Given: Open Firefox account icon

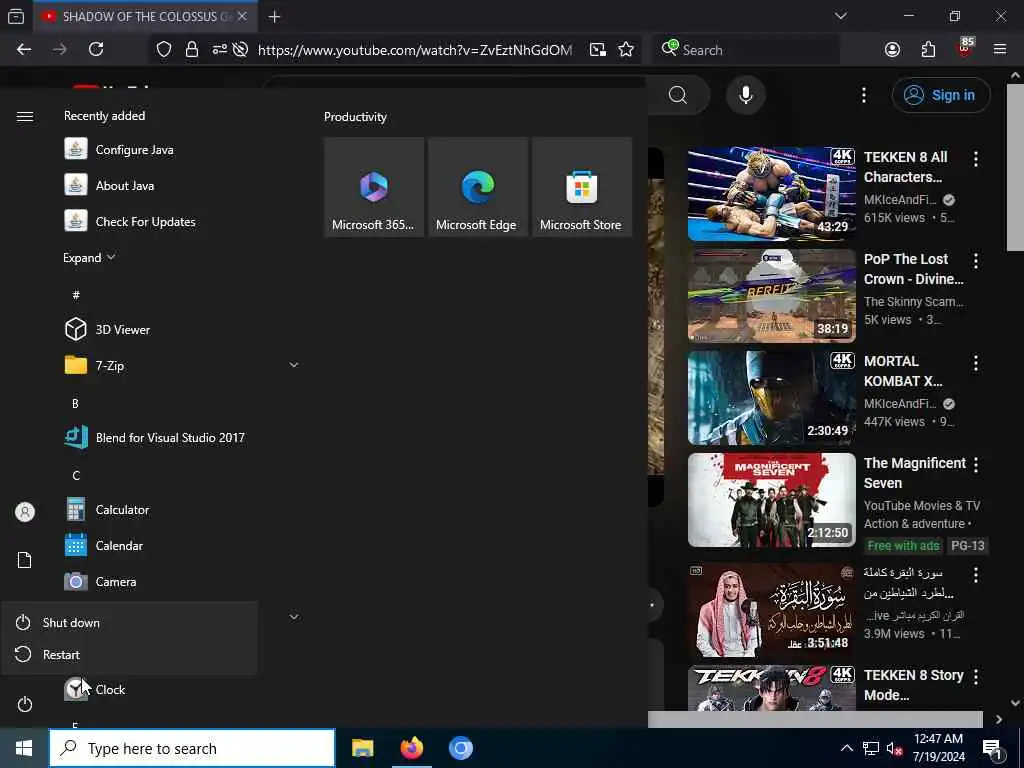Looking at the screenshot, I should coord(892,50).
